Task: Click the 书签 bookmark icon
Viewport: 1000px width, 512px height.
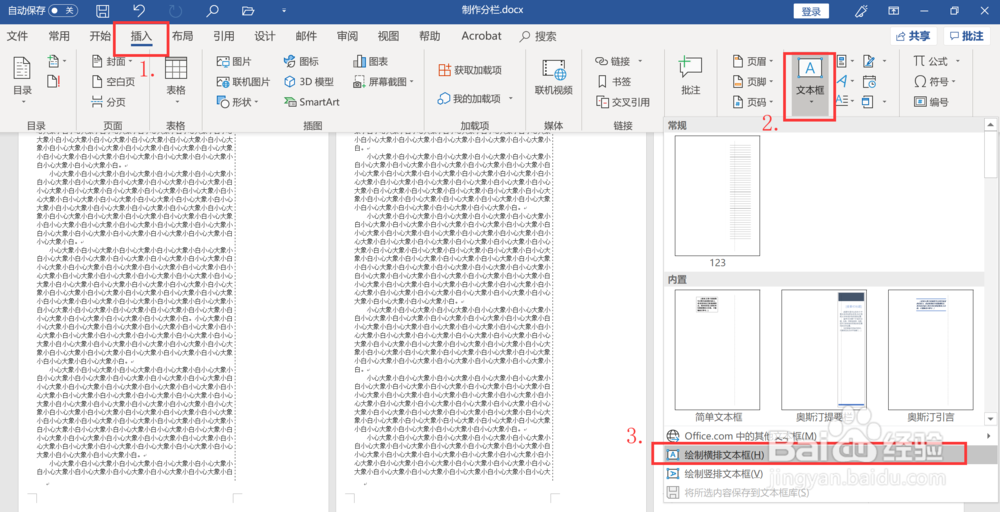Action: pos(614,82)
